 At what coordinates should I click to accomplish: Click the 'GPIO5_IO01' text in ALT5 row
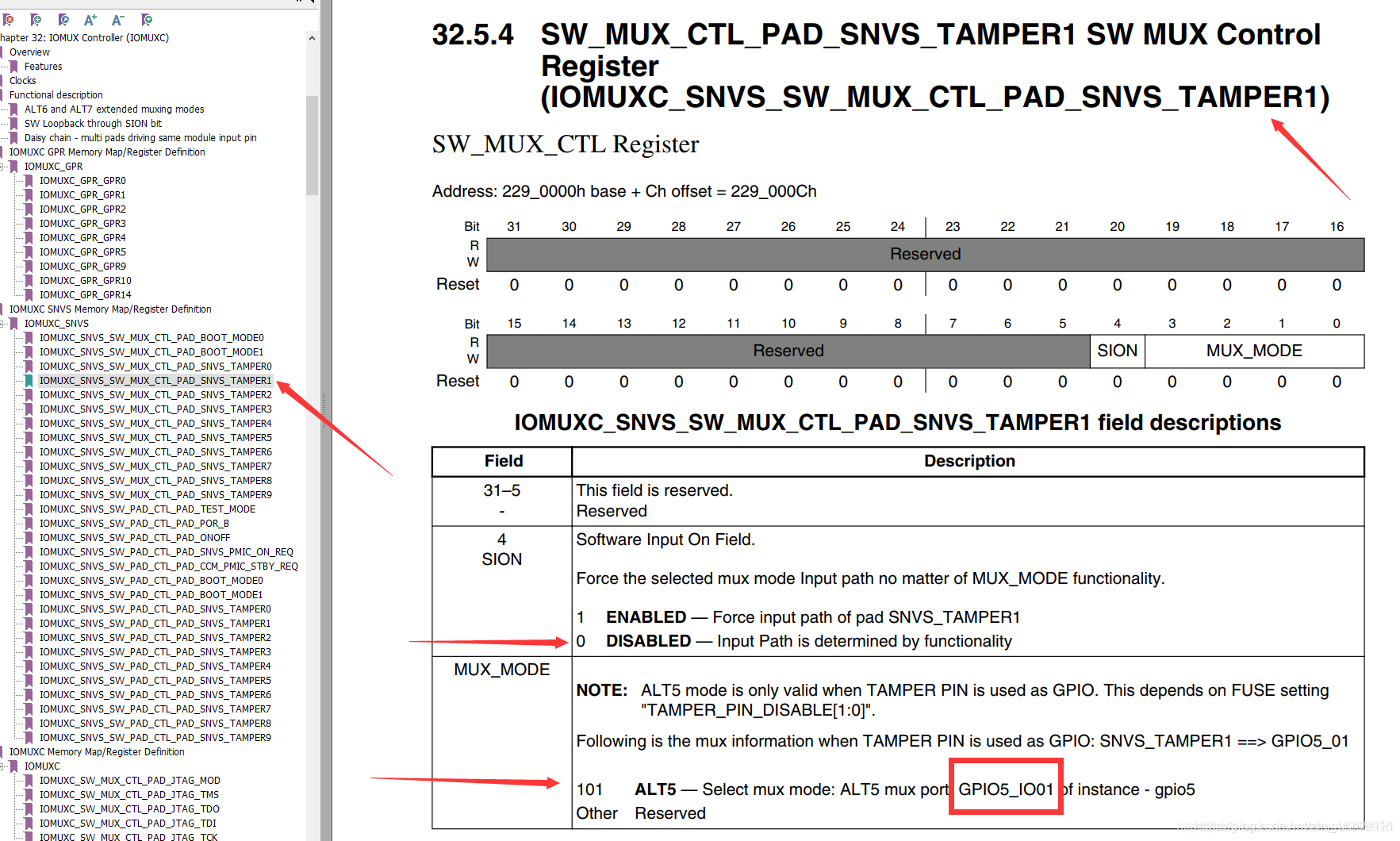(1006, 789)
